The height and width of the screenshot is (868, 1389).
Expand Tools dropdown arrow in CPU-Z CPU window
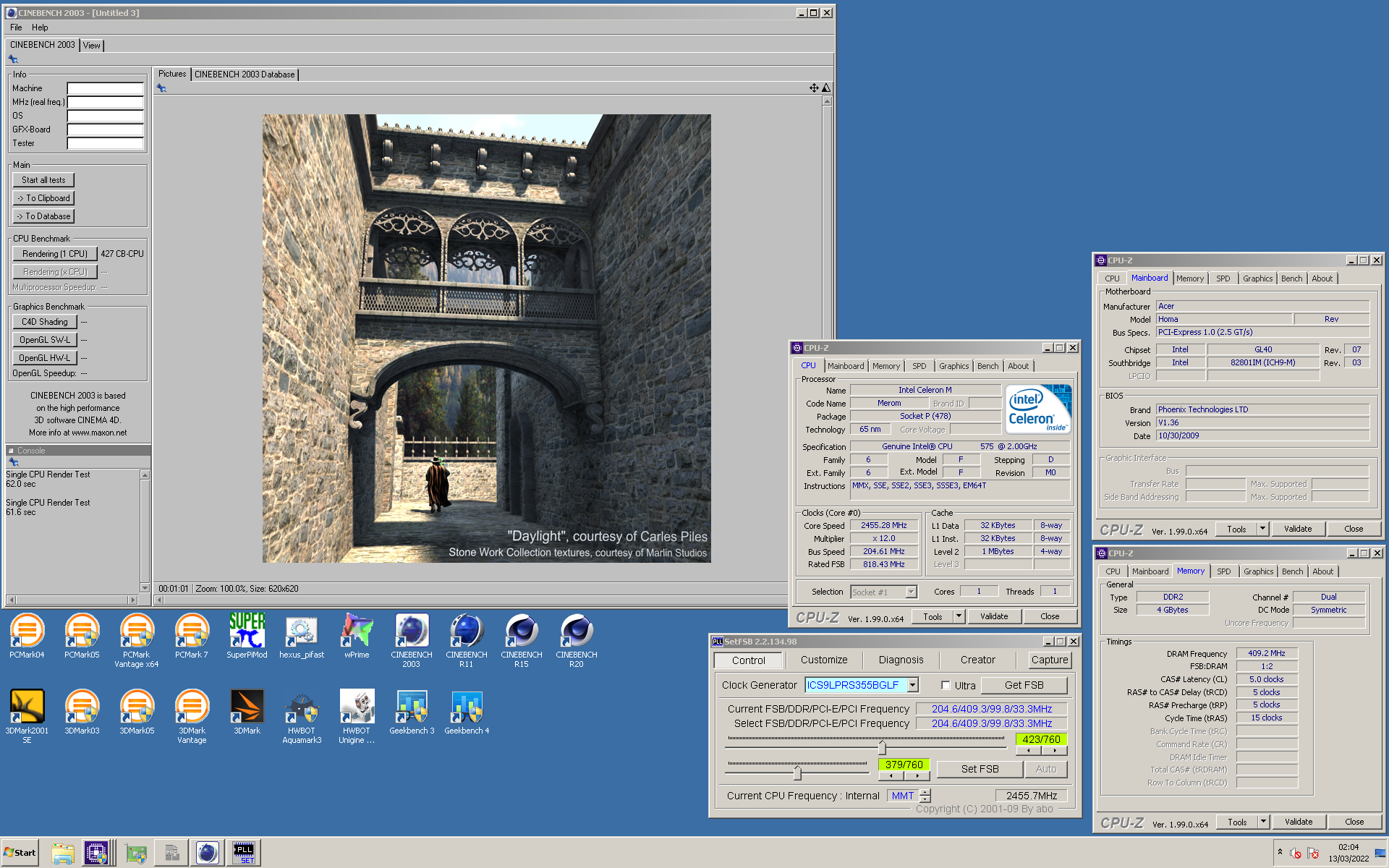(x=959, y=616)
